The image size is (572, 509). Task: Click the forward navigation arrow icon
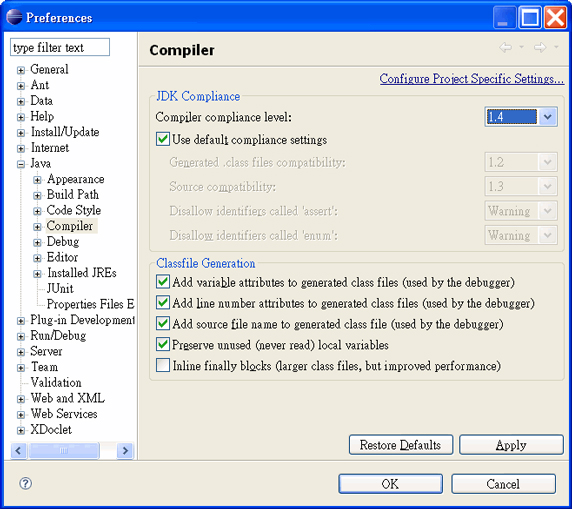tap(540, 47)
